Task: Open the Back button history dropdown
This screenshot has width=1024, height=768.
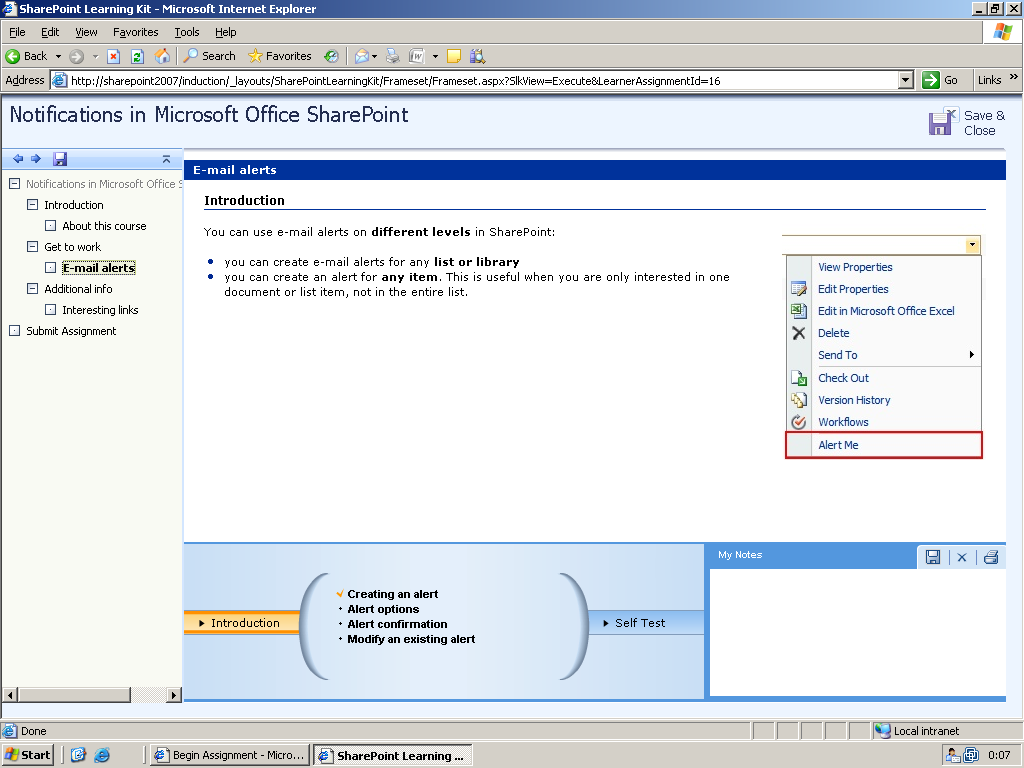Action: click(58, 56)
